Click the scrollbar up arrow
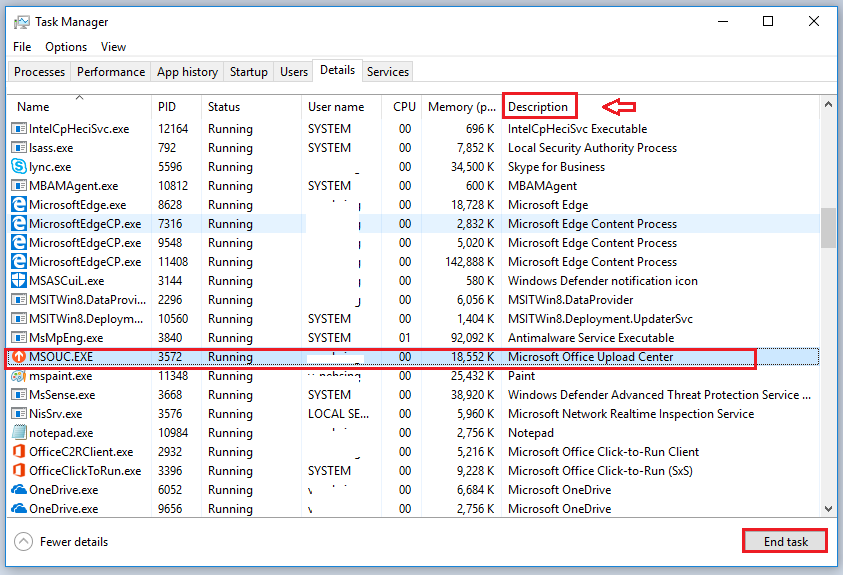Viewport: 843px width, 575px height. 828,105
